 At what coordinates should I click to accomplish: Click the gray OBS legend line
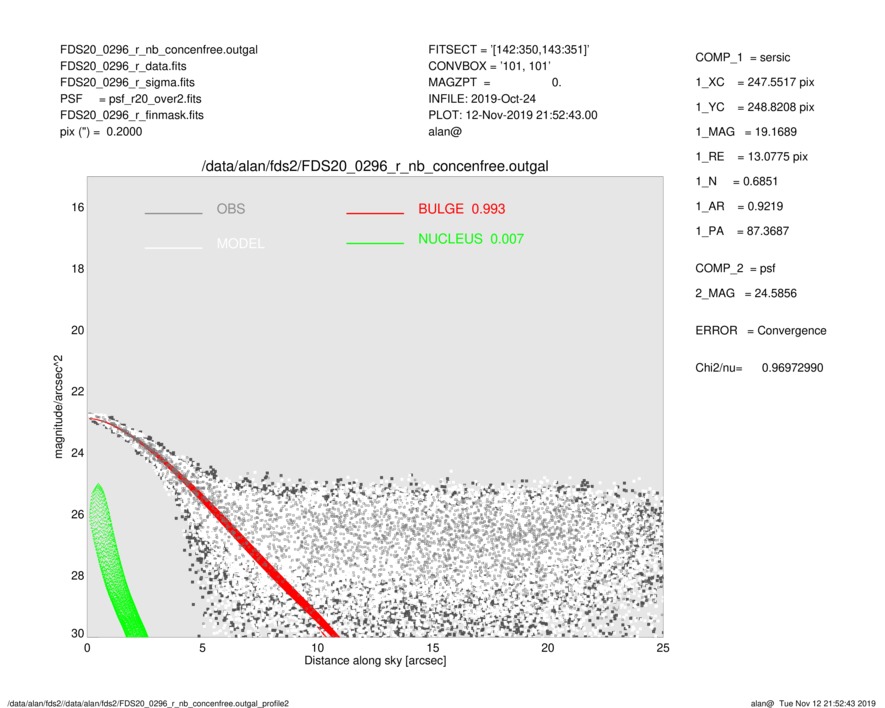tap(173, 213)
